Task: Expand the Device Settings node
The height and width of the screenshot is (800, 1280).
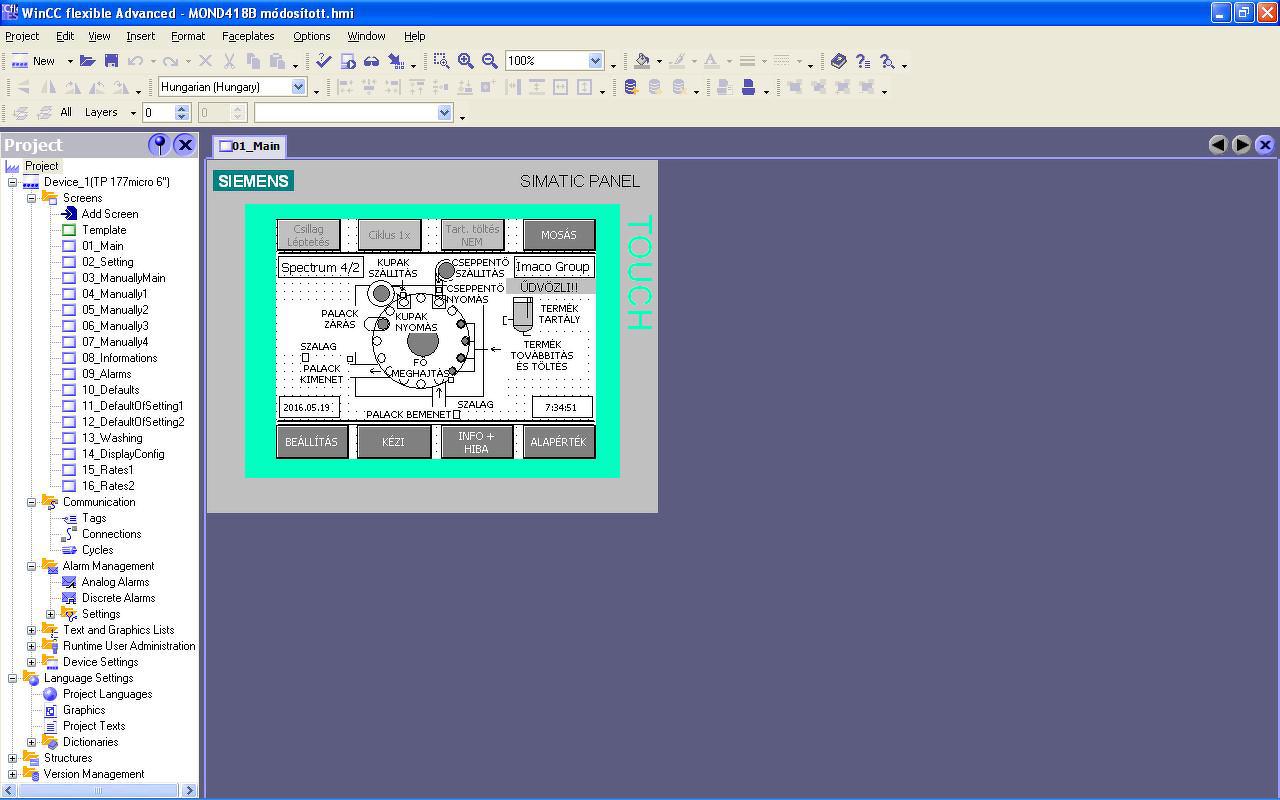Action: point(31,662)
